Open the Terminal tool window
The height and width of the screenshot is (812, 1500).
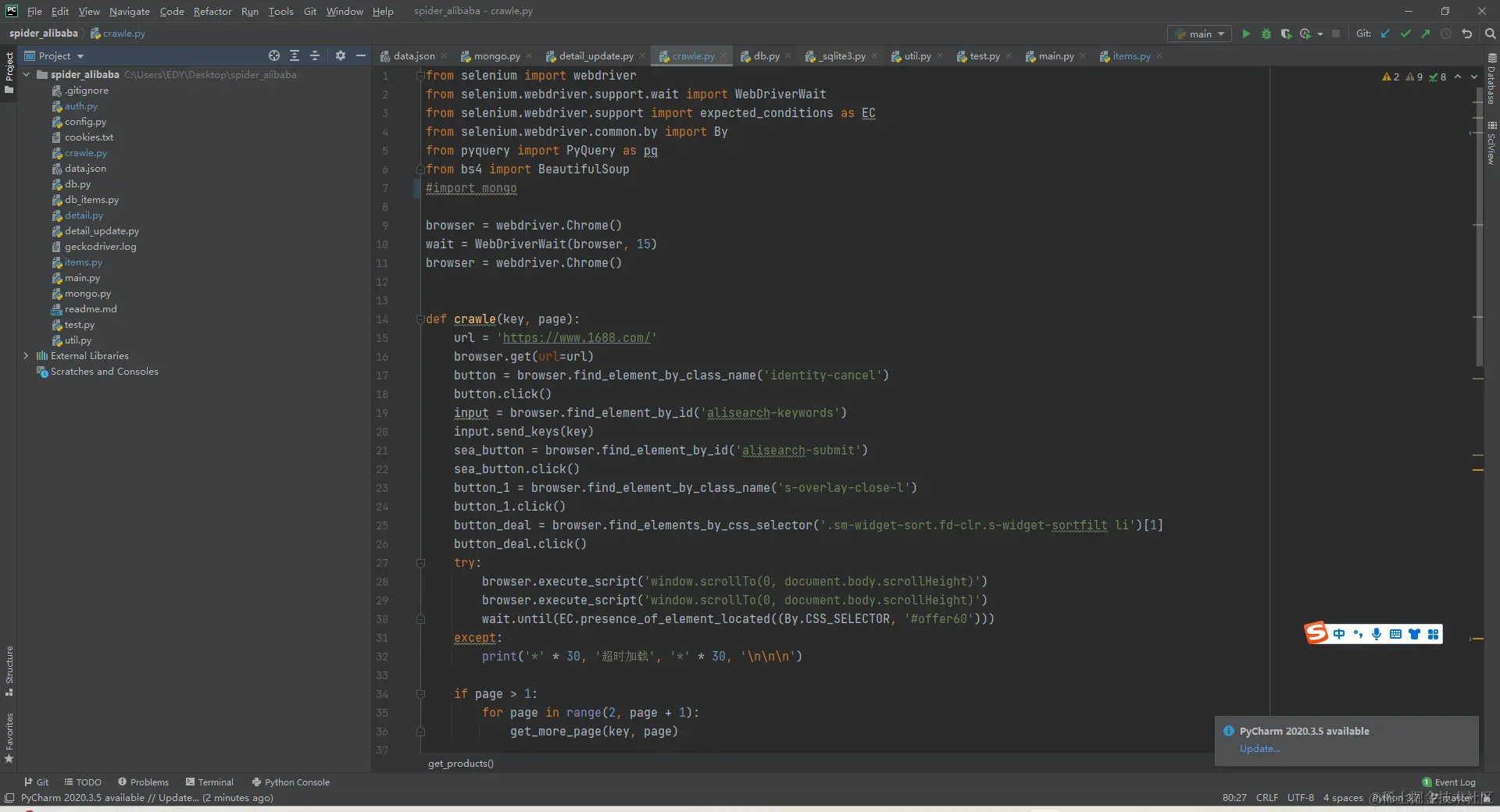coord(209,782)
